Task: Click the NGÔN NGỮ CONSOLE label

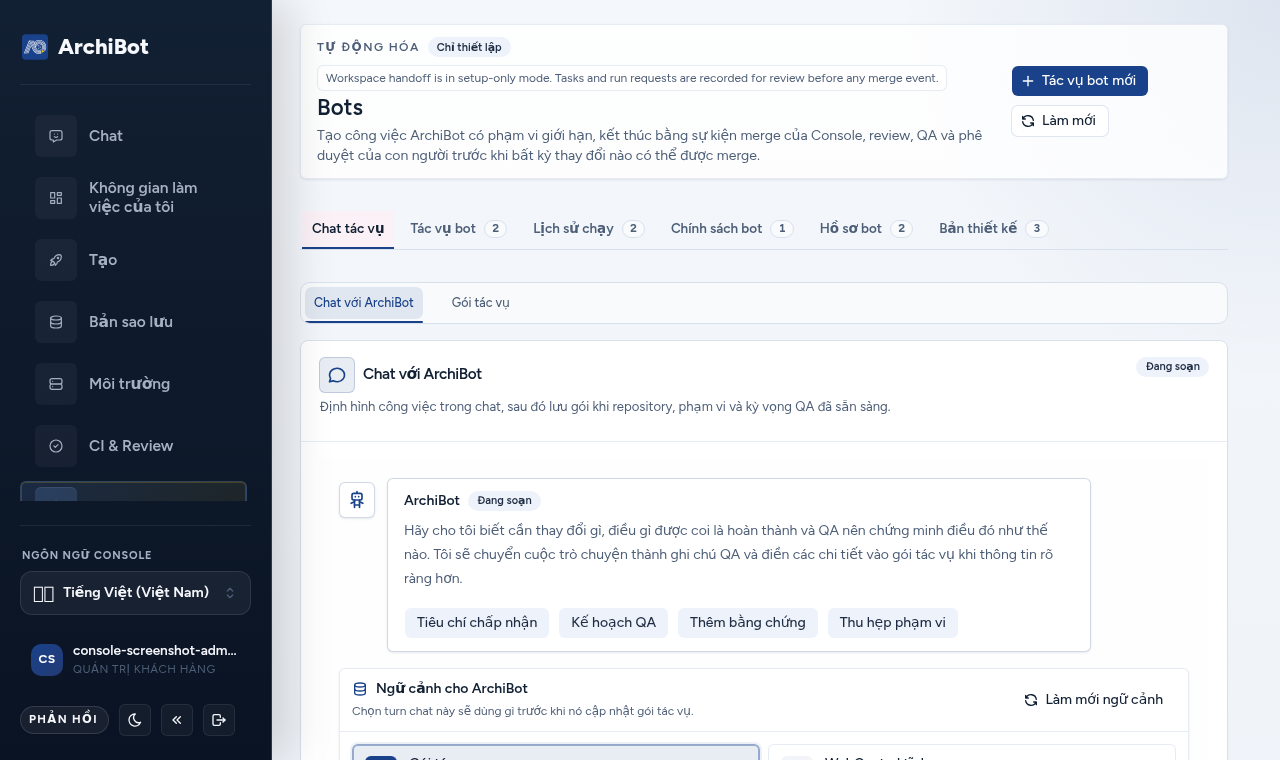Action: point(87,555)
